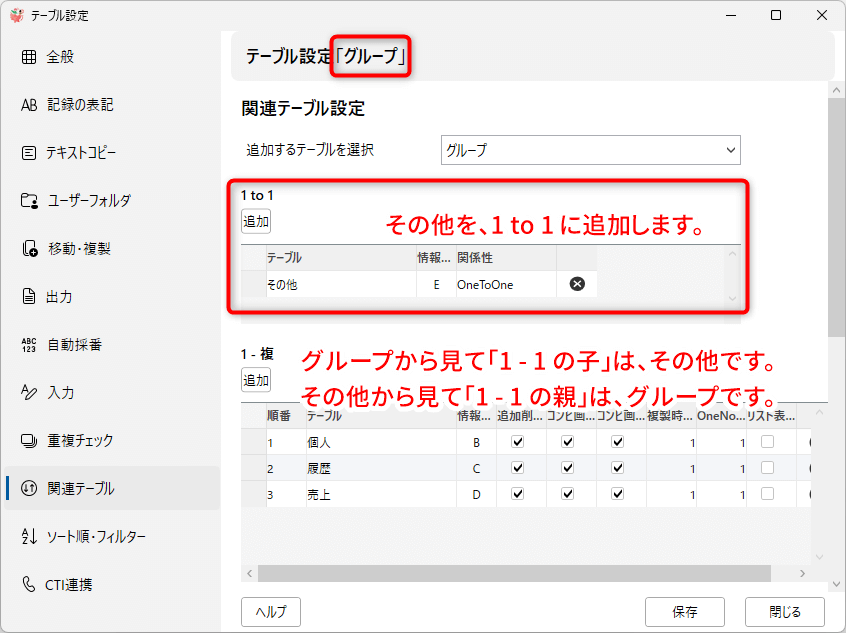Screen dimensions: 846x633
Task: Click 追加 button under 1 to 1
Action: [x=256, y=221]
